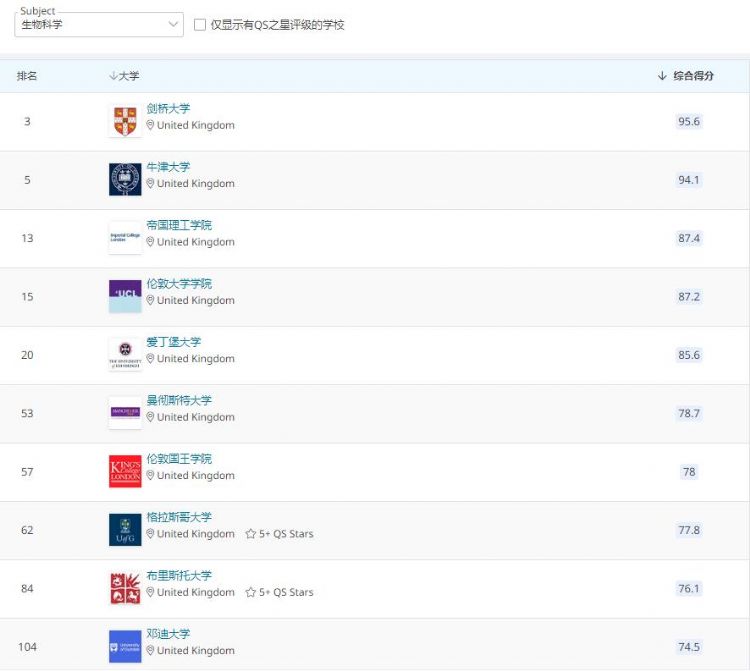Click the red King's College London logo
750x671 pixels.
tap(125, 471)
